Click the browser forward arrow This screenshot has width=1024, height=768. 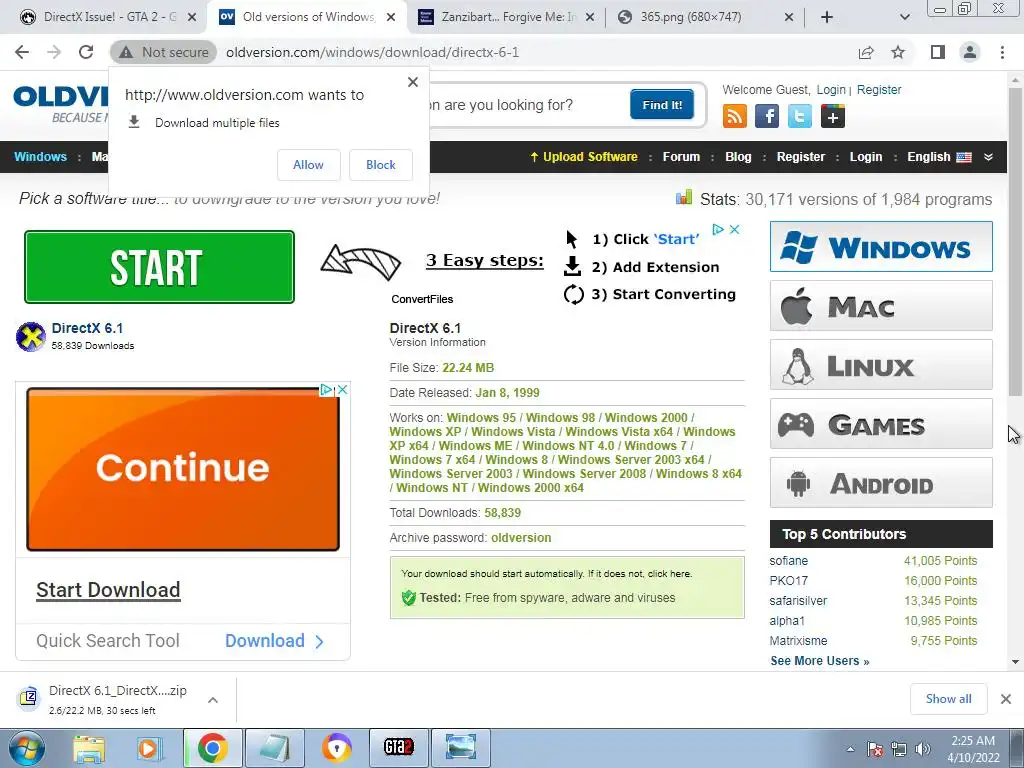54,52
